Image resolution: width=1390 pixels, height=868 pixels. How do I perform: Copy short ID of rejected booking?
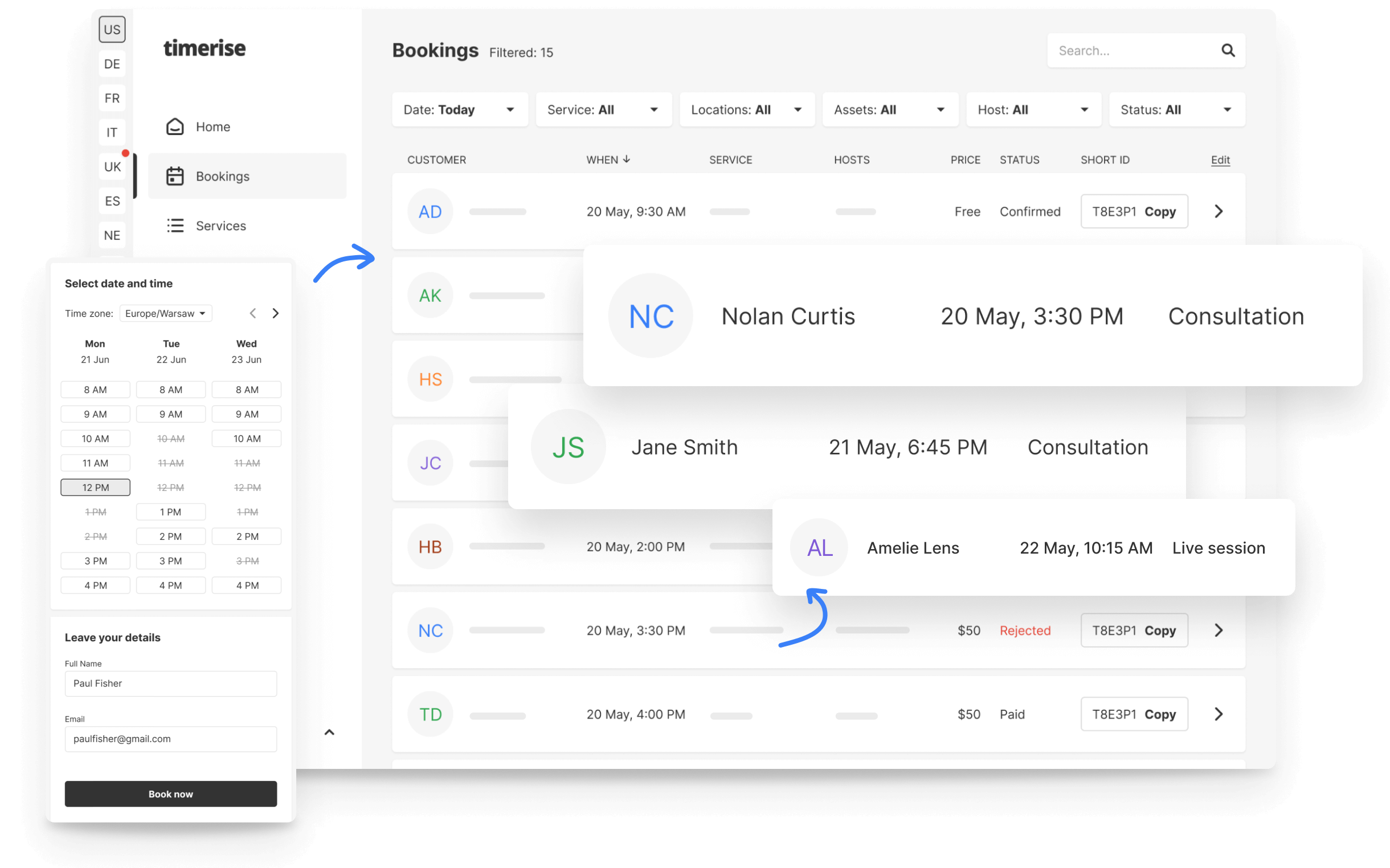(1159, 630)
